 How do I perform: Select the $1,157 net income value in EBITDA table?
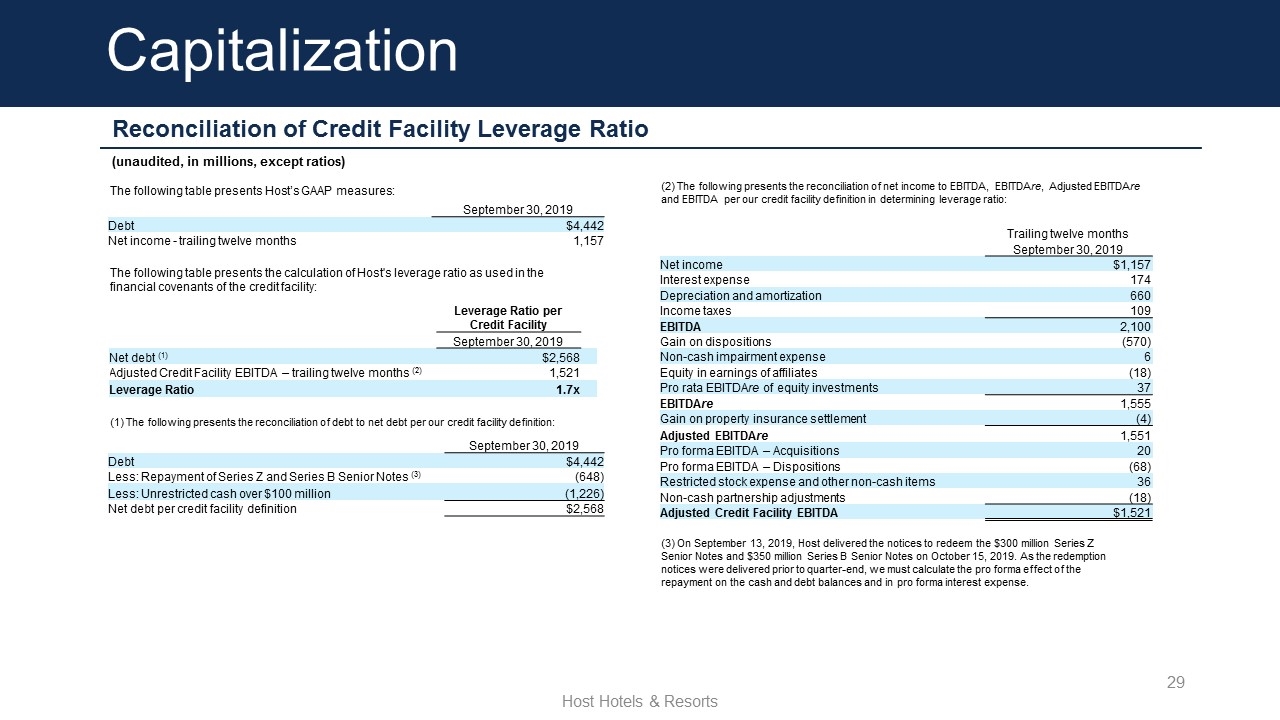[1132, 264]
